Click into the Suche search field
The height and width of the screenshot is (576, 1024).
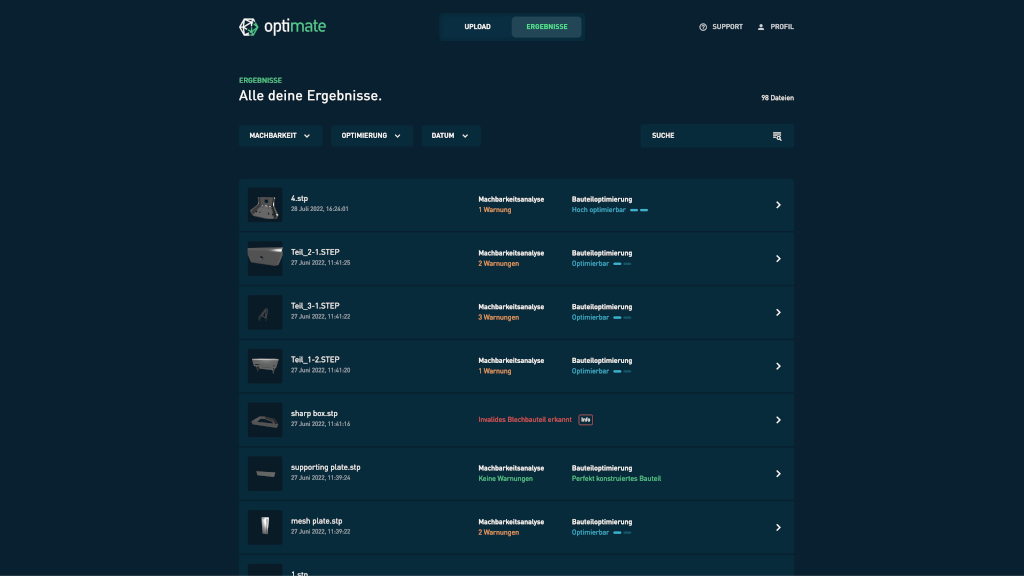click(717, 136)
